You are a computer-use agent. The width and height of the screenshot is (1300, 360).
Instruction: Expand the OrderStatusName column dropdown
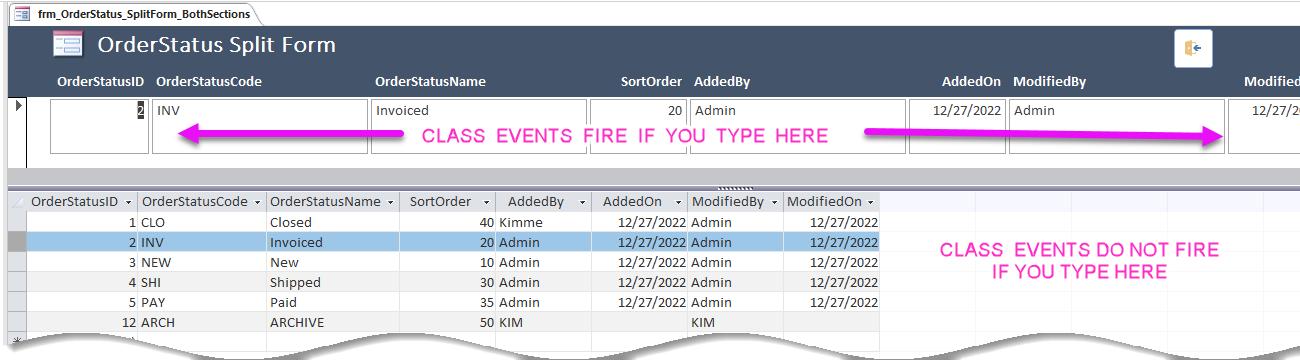(x=389, y=202)
